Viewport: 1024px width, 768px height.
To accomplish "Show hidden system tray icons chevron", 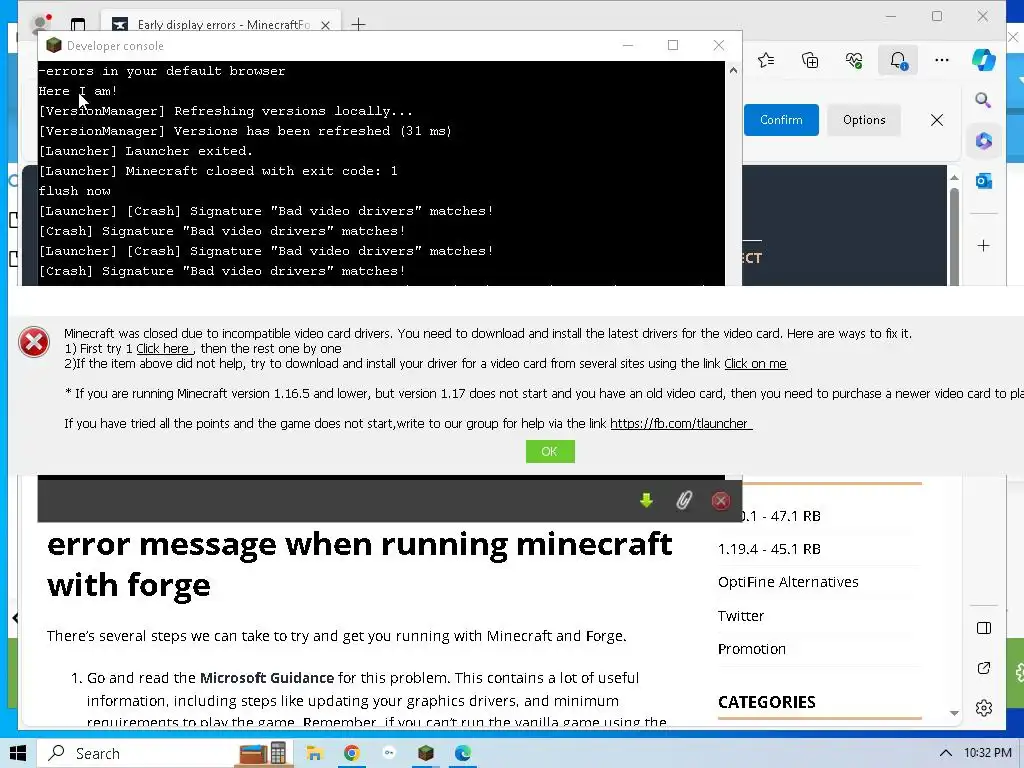I will point(945,753).
